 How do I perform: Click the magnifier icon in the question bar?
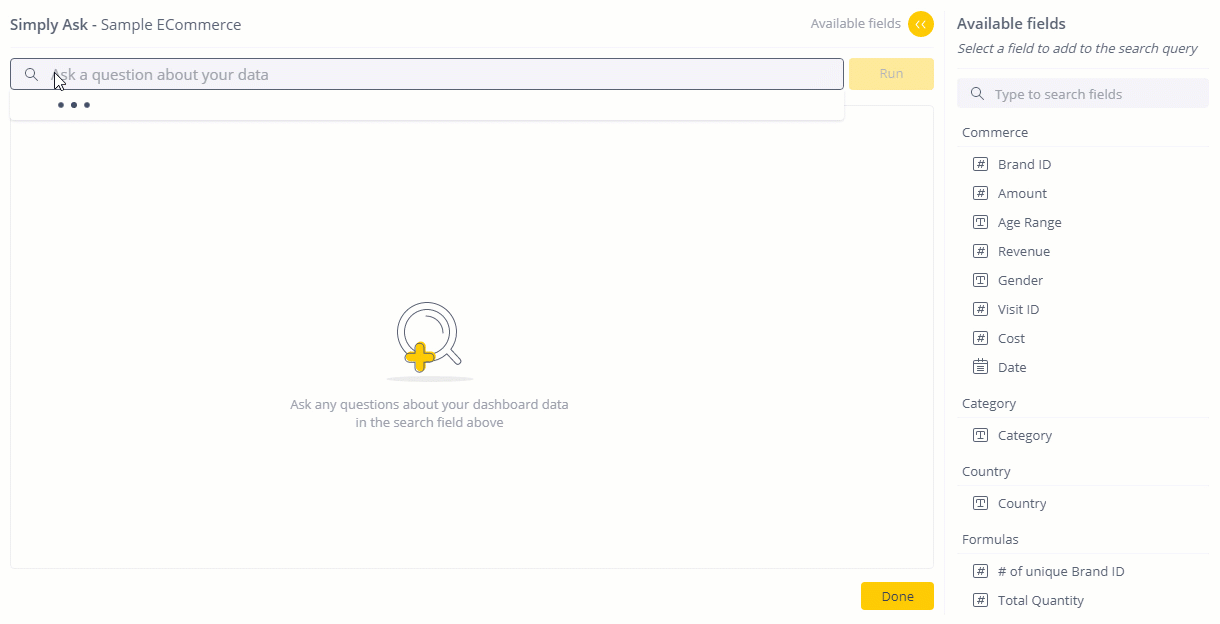[31, 73]
